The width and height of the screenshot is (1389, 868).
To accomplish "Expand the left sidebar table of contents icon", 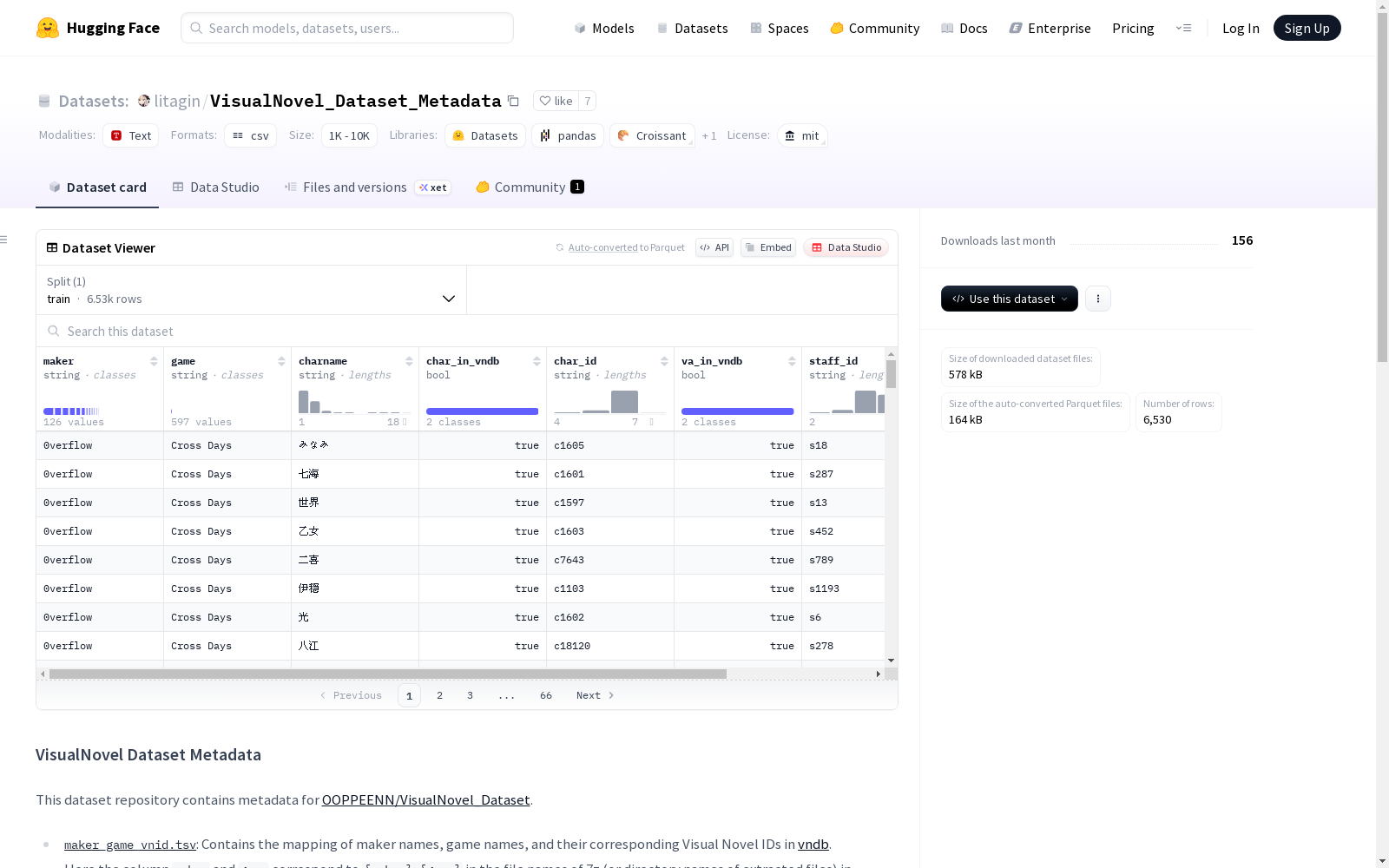I will (4, 240).
